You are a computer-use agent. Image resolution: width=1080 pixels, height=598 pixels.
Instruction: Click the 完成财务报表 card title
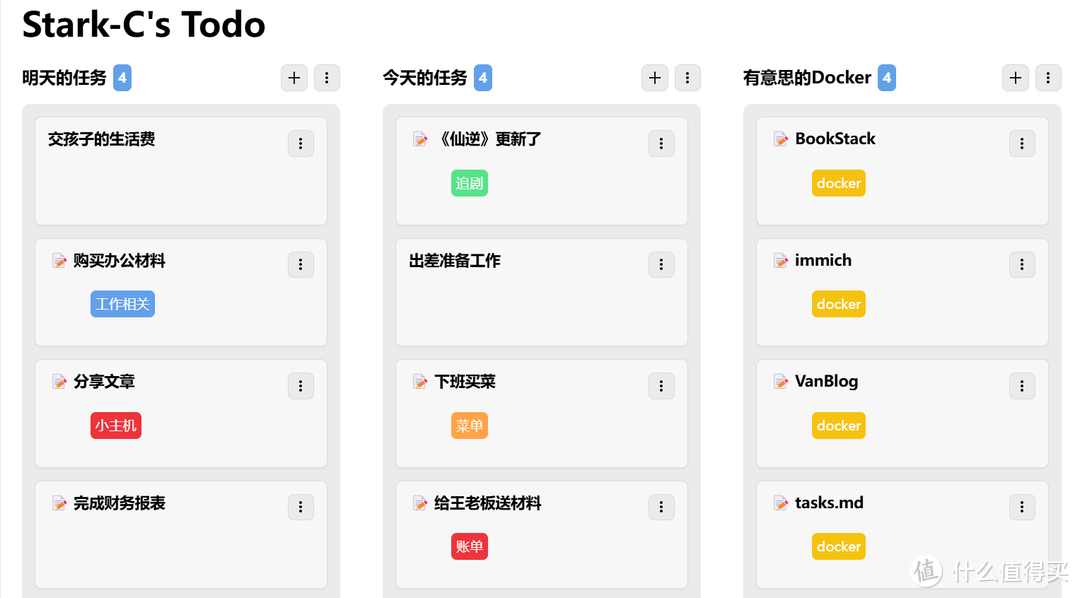tap(119, 503)
